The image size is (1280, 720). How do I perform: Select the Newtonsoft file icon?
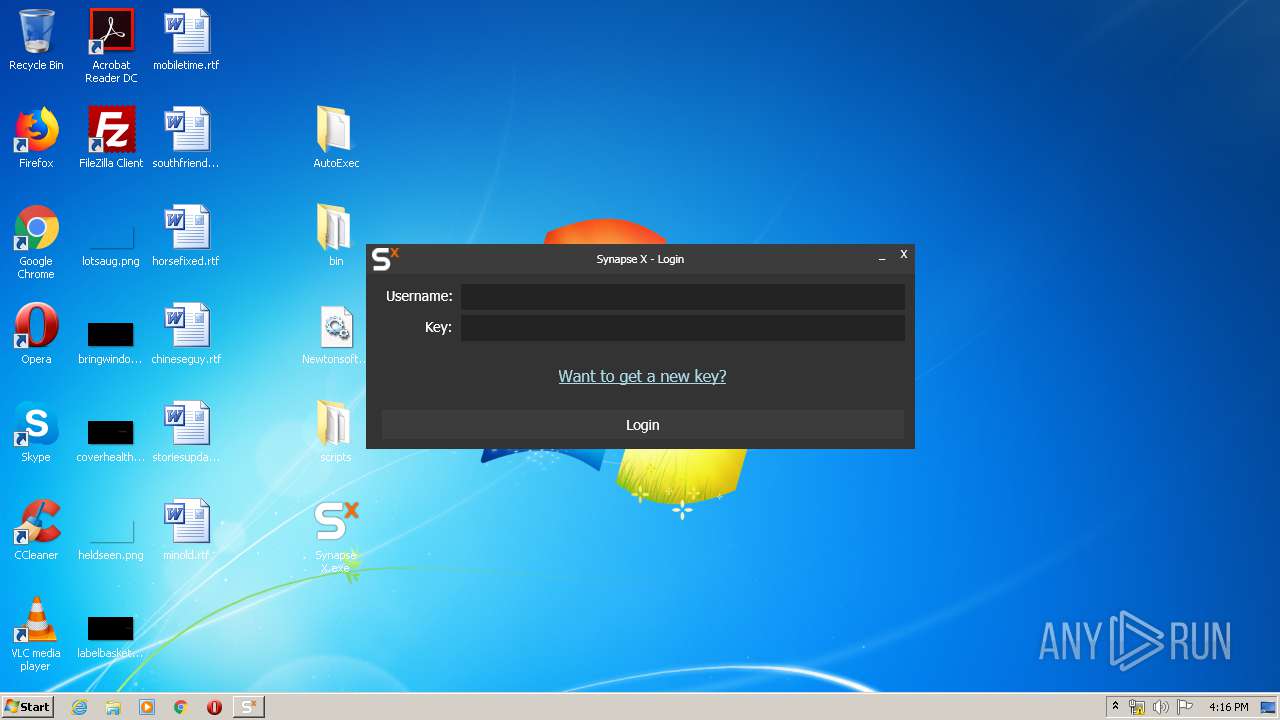tap(336, 334)
